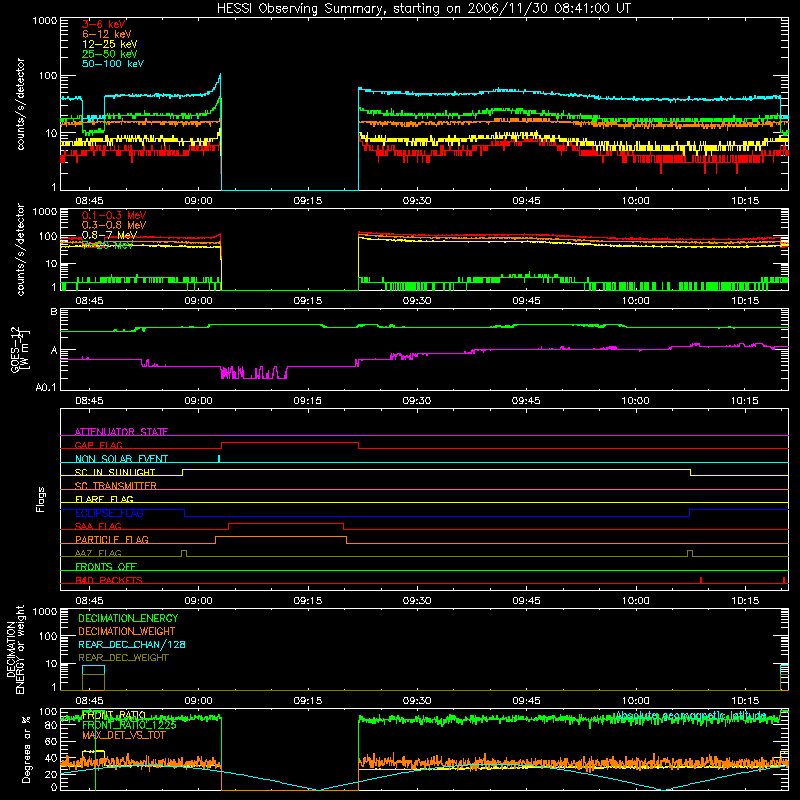Click the 10:00 tick under the GOES panel
This screenshot has height=800, width=800.
tap(636, 401)
